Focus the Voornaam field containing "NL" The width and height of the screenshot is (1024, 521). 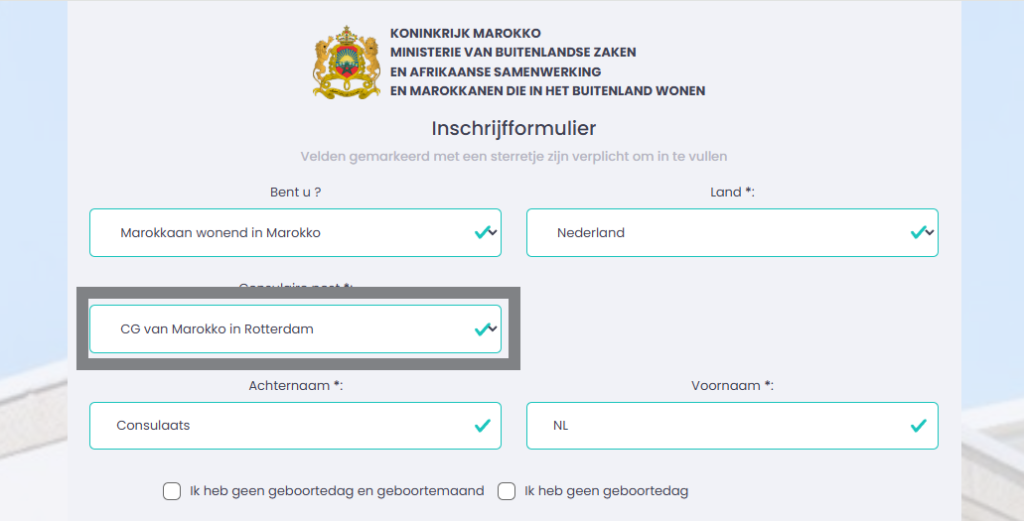pyautogui.click(x=732, y=426)
